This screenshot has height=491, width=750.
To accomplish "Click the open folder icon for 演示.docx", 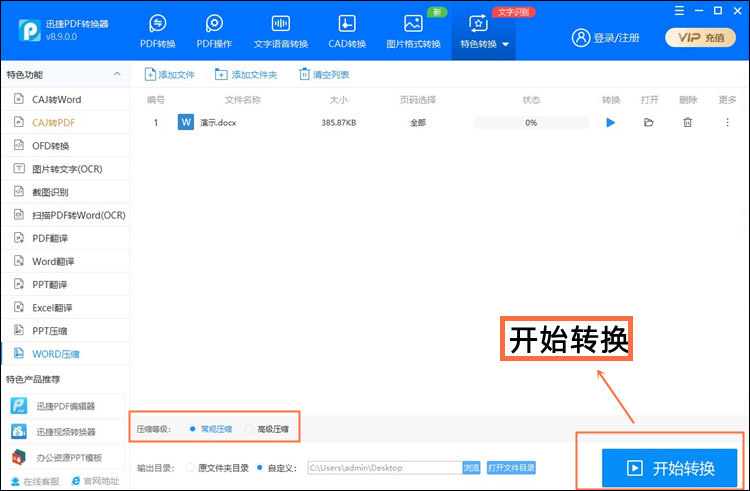I will click(x=649, y=123).
